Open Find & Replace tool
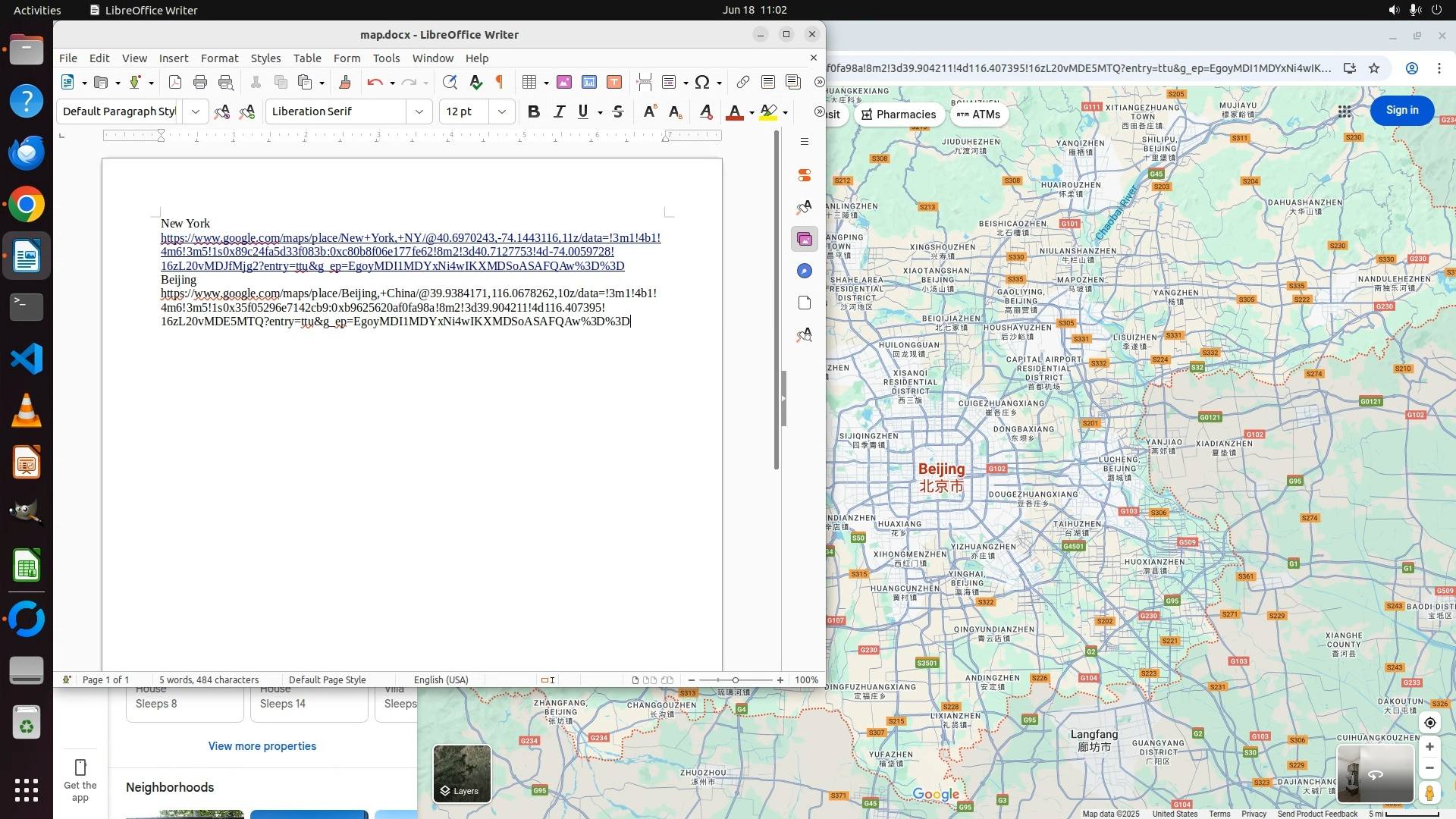Image resolution: width=1456 pixels, height=819 pixels. pos(450,83)
